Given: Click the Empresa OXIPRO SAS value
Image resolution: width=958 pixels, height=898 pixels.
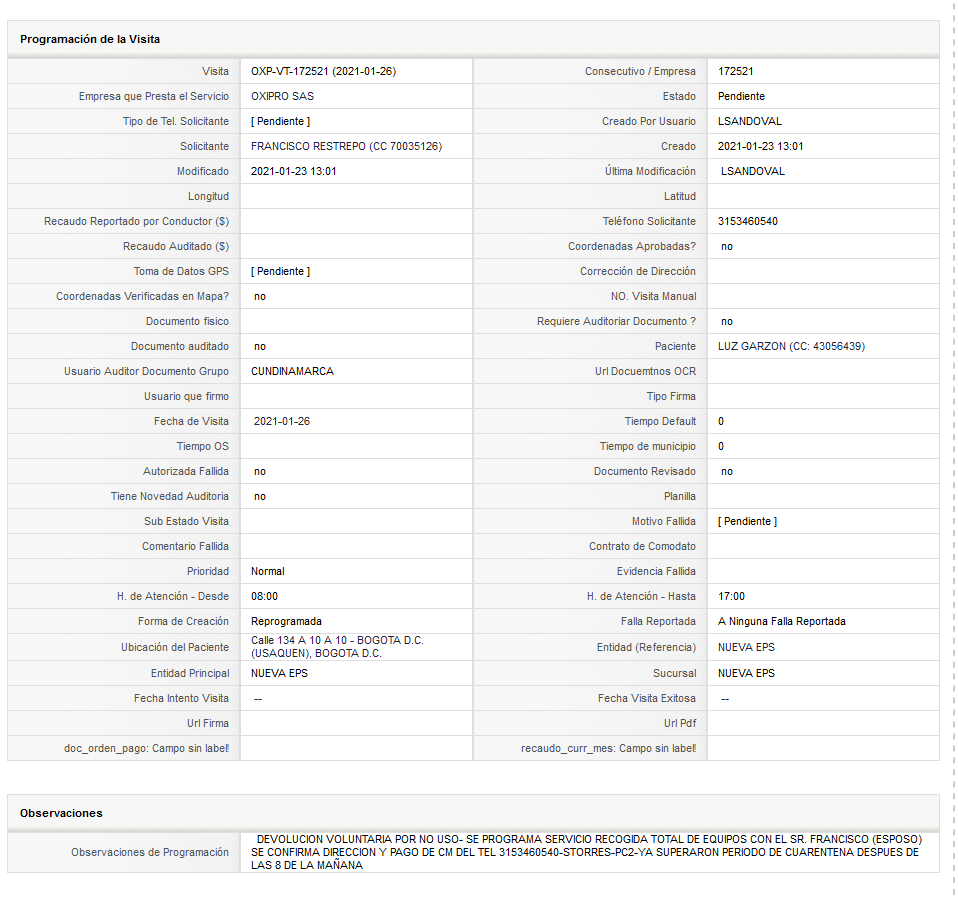Looking at the screenshot, I should tap(282, 97).
